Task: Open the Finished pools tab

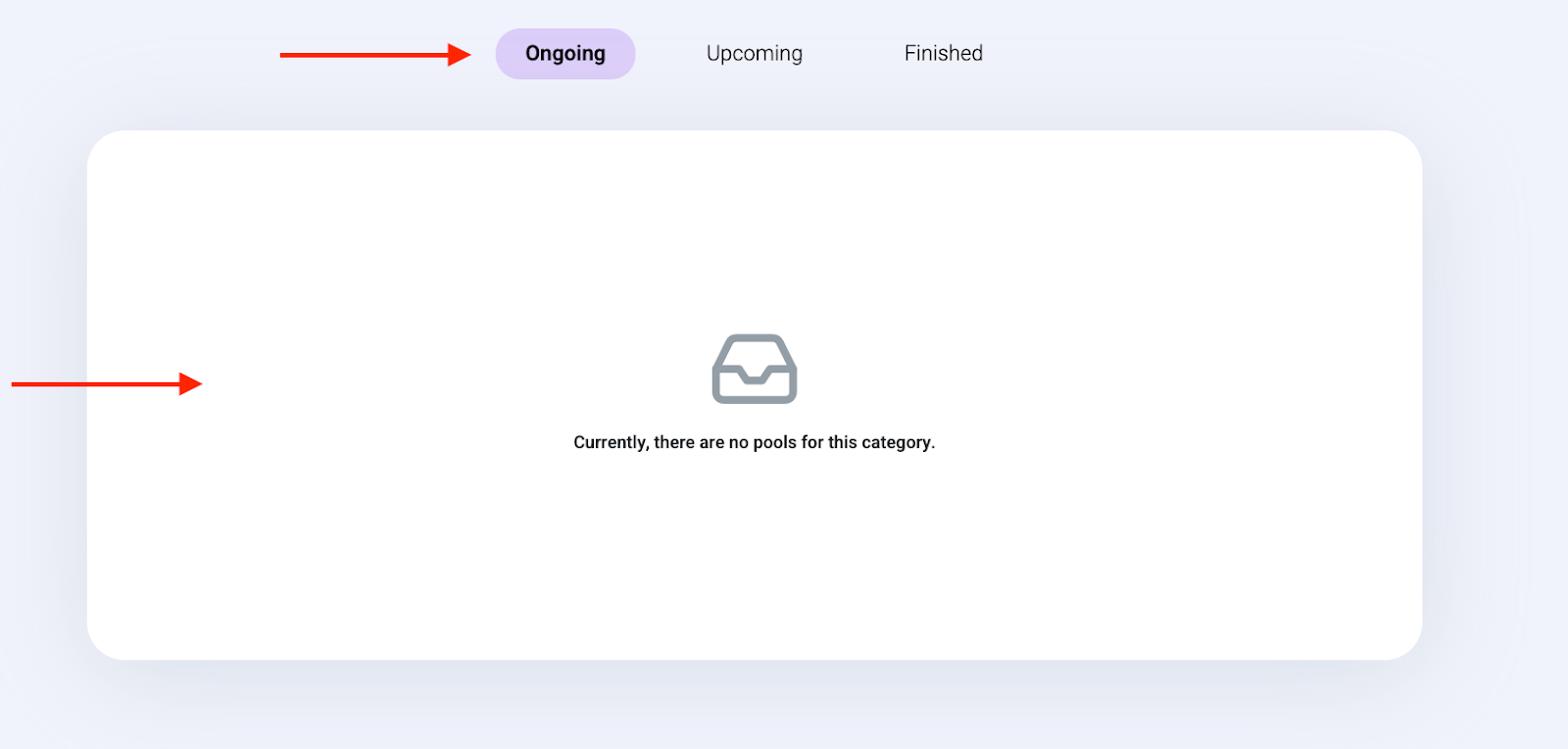Action: click(x=944, y=53)
